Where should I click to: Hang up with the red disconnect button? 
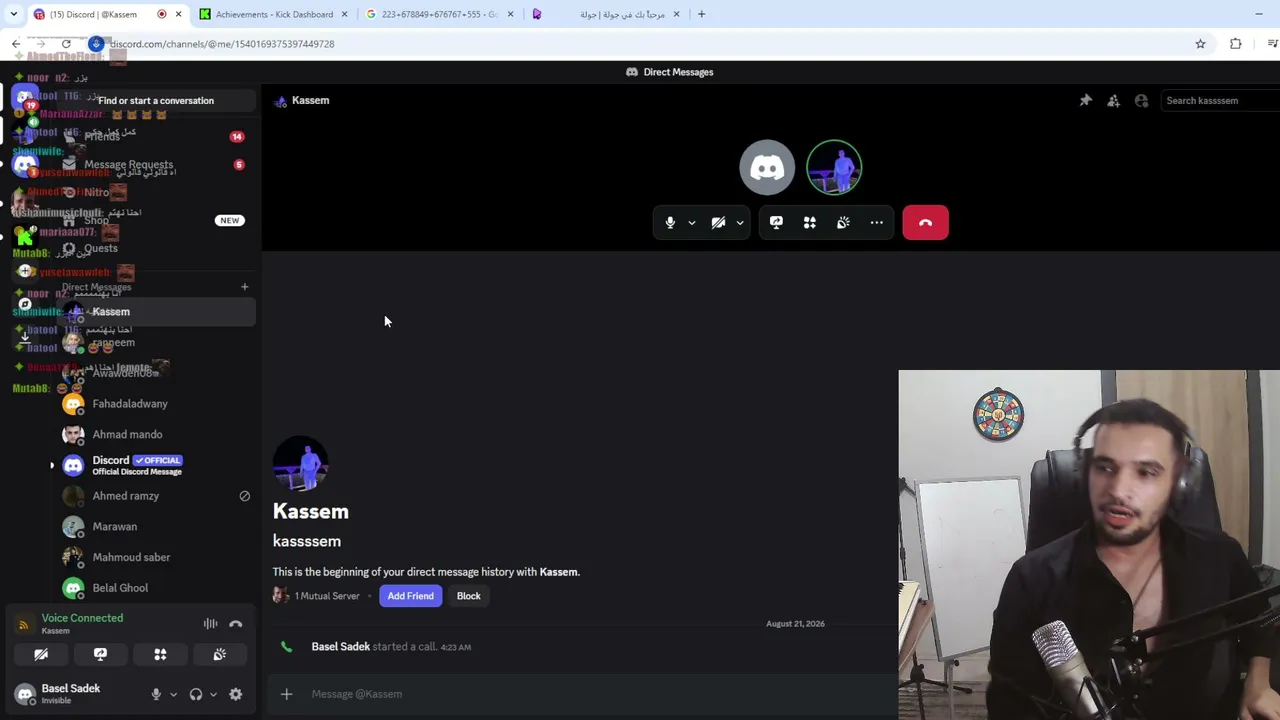(x=925, y=222)
